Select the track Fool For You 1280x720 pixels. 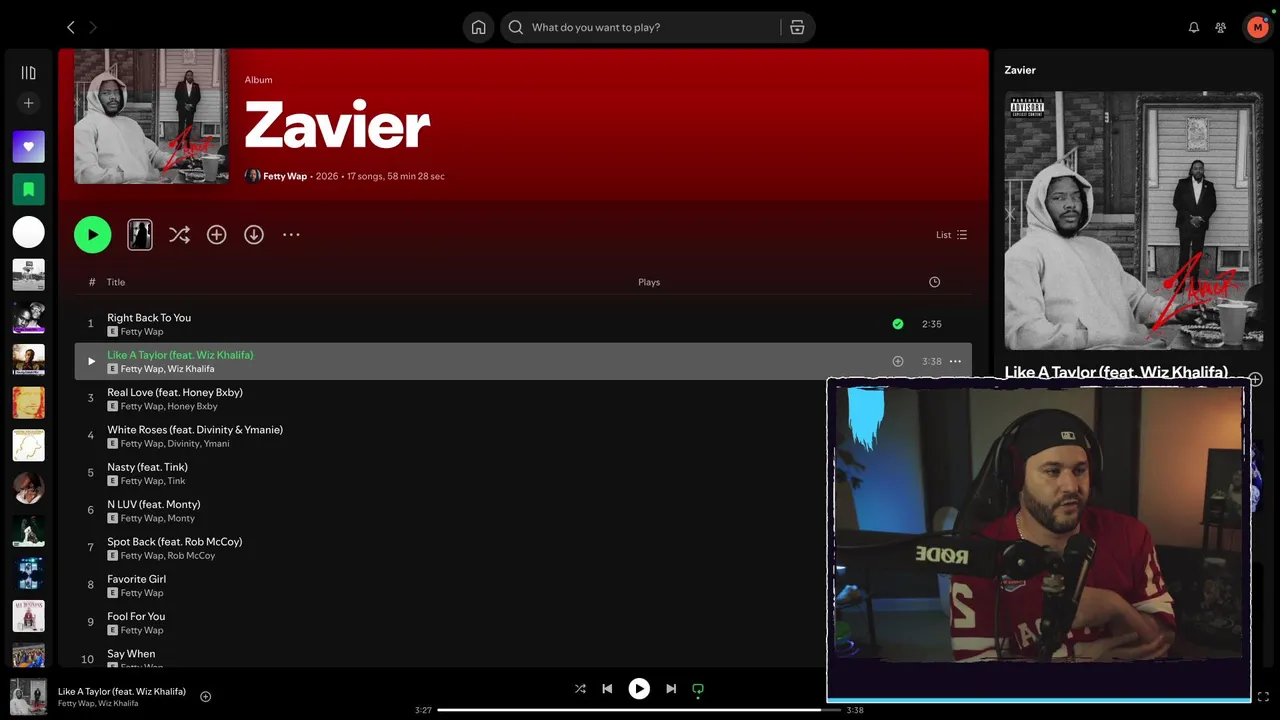coord(136,616)
